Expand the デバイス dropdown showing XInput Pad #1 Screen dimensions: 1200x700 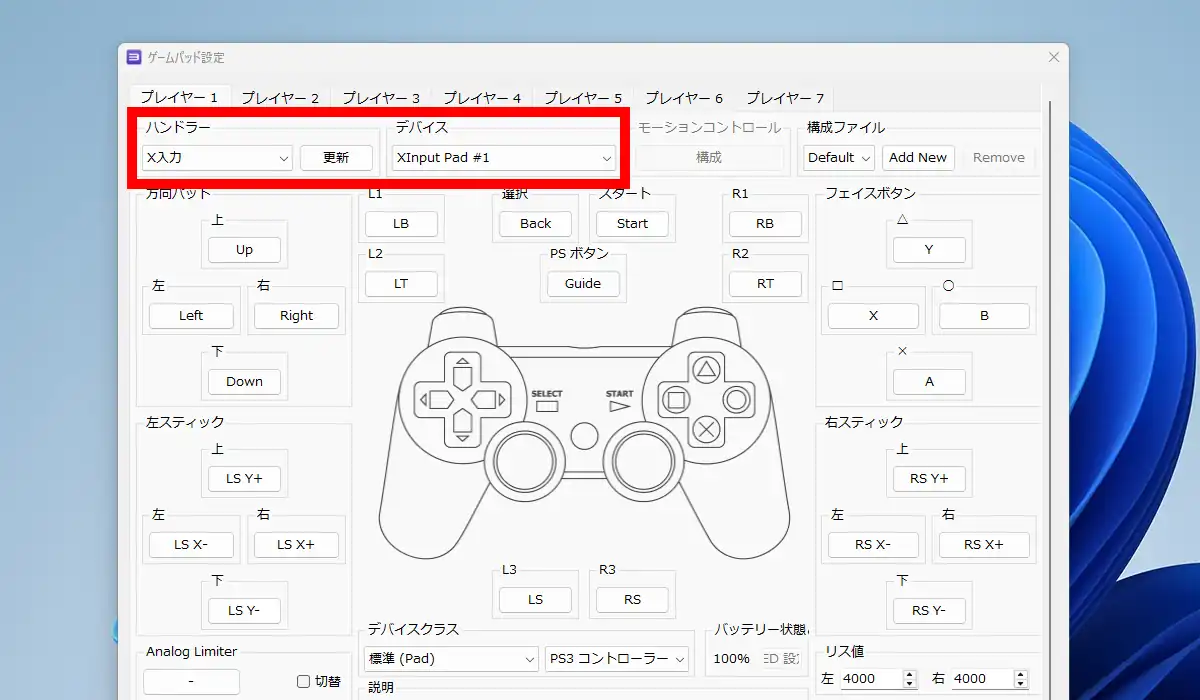pyautogui.click(x=503, y=158)
